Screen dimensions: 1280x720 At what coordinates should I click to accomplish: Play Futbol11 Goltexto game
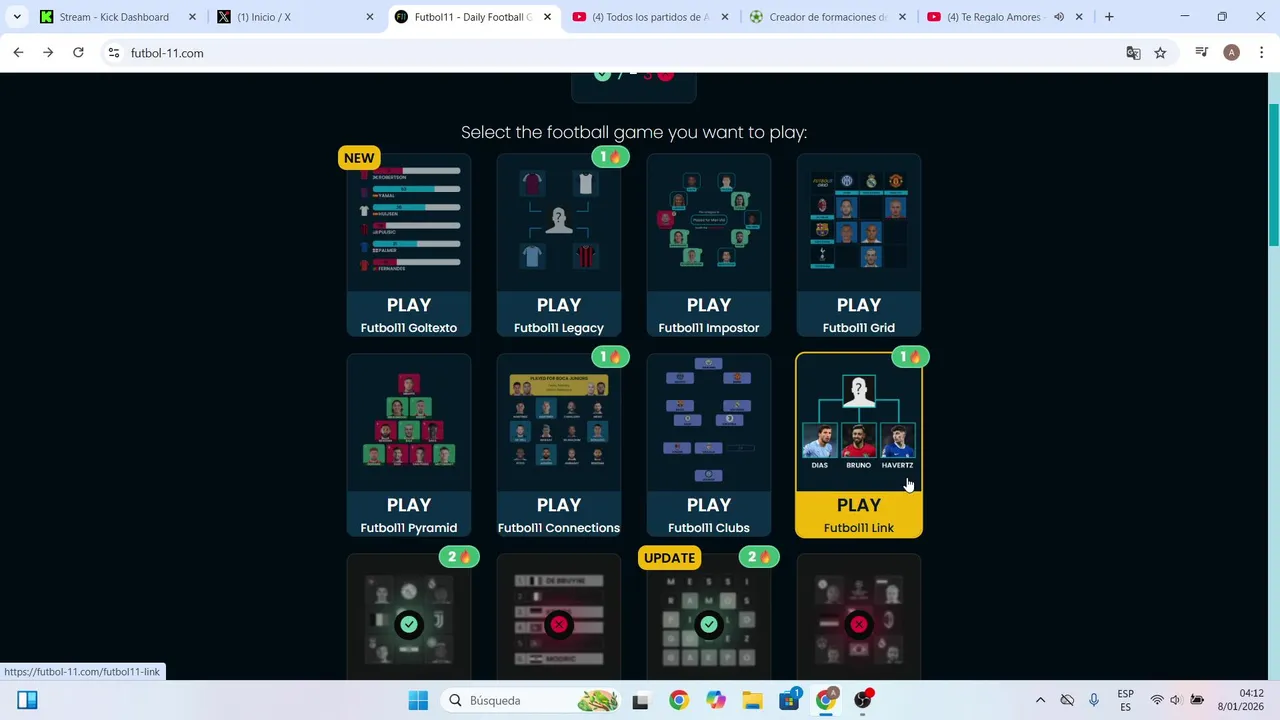pos(409,314)
